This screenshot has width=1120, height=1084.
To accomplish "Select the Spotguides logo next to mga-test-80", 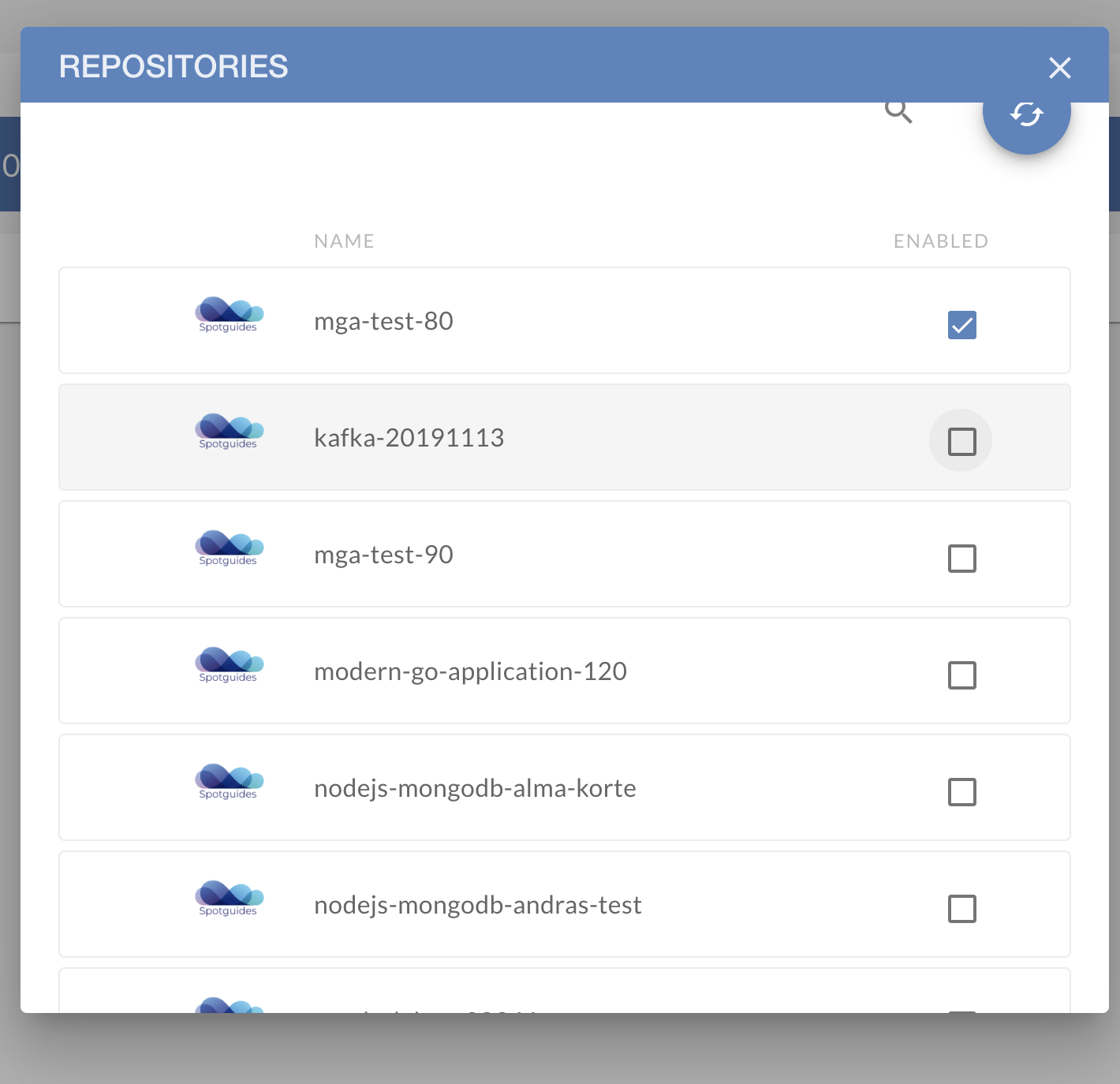I will [229, 316].
